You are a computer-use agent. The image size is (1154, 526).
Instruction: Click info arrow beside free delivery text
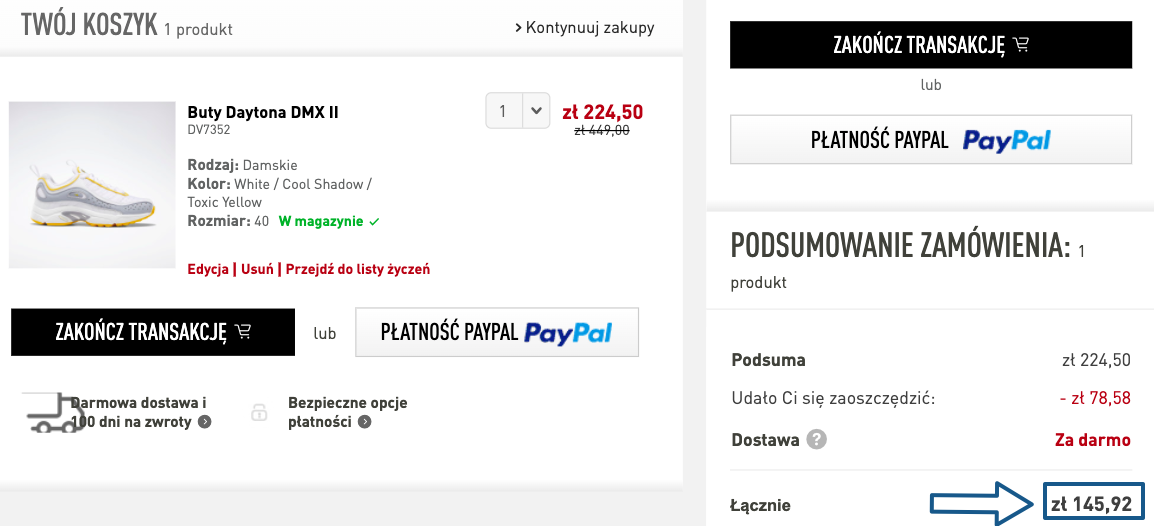coord(205,422)
